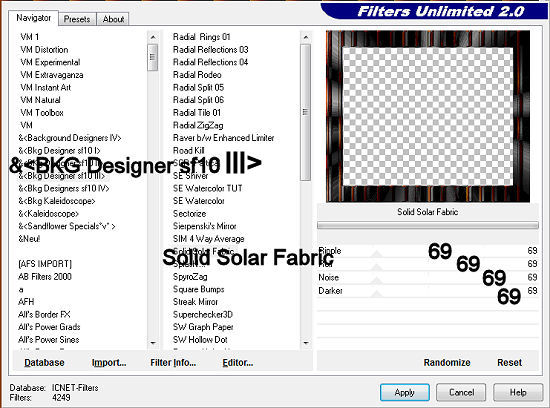550x408 pixels.
Task: Select Alf's Power Sines category
Action: pyautogui.click(x=49, y=340)
